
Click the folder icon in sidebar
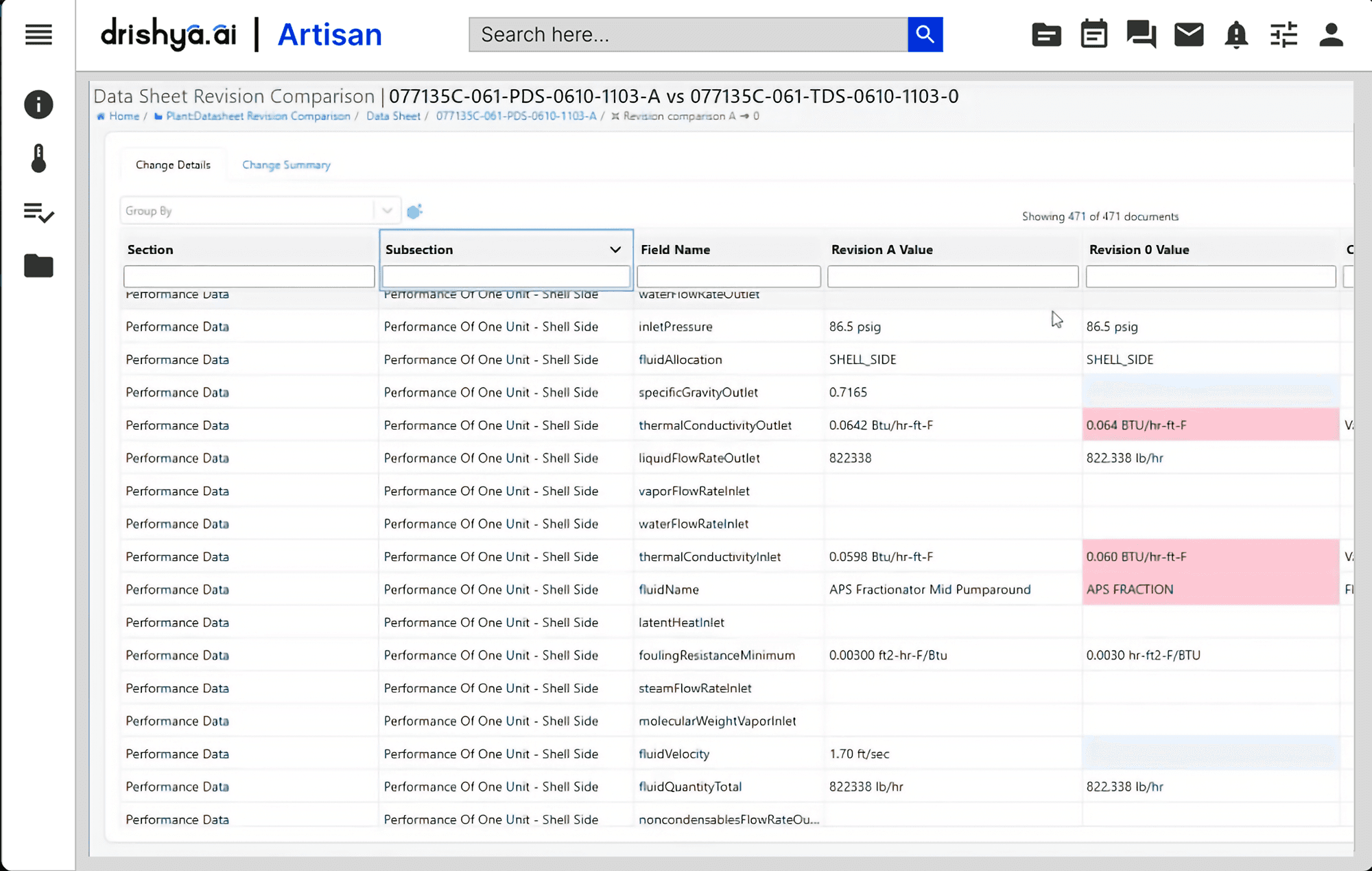(38, 266)
